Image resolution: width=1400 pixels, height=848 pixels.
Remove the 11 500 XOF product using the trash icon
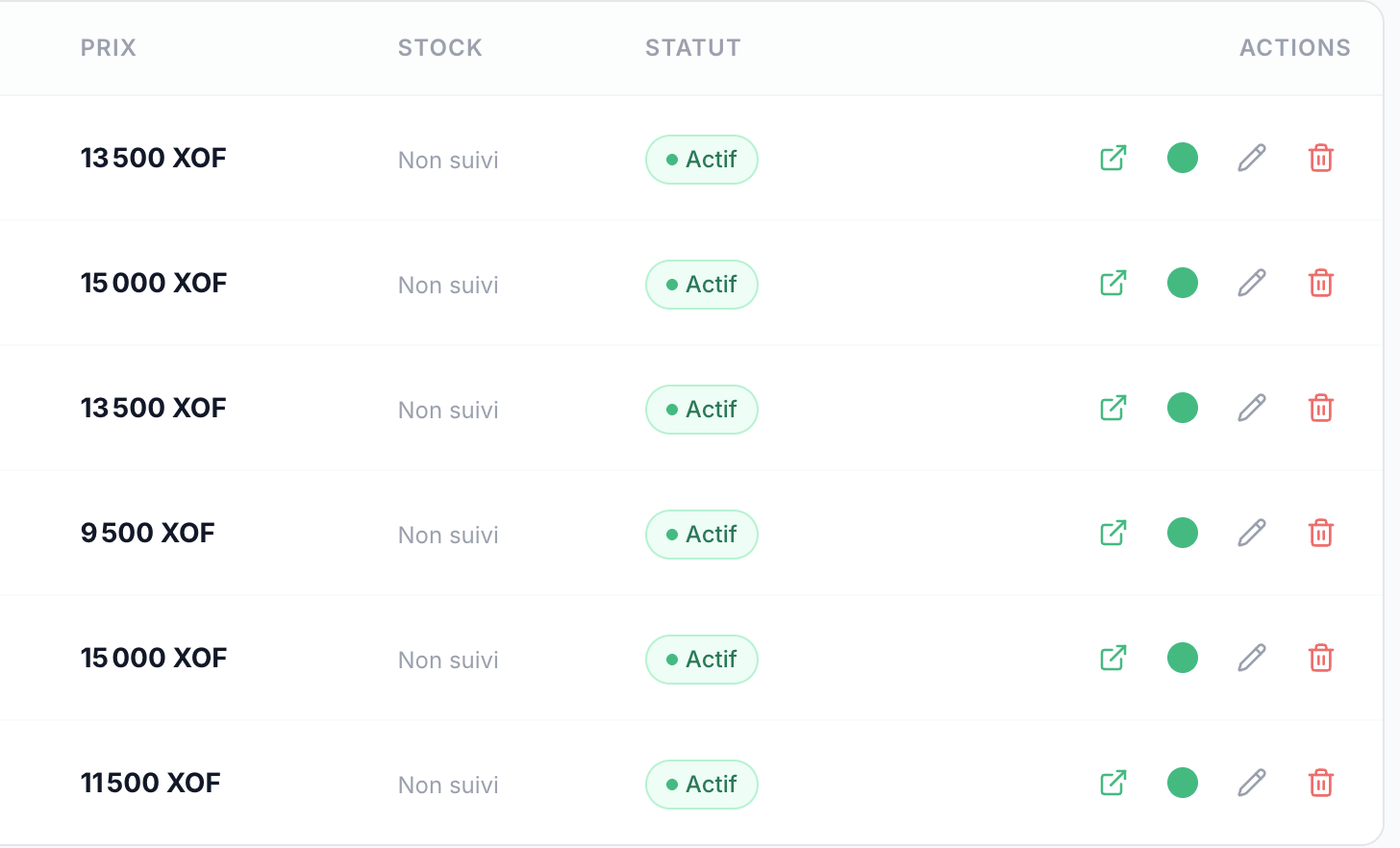point(1321,783)
